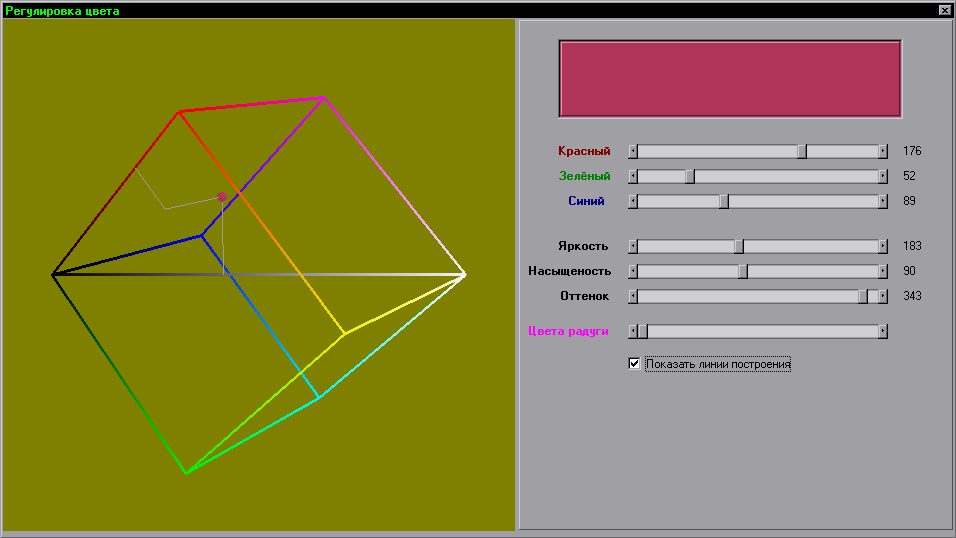Click the Зелёный slider thumb
Screen dimensions: 956x538
[690, 176]
